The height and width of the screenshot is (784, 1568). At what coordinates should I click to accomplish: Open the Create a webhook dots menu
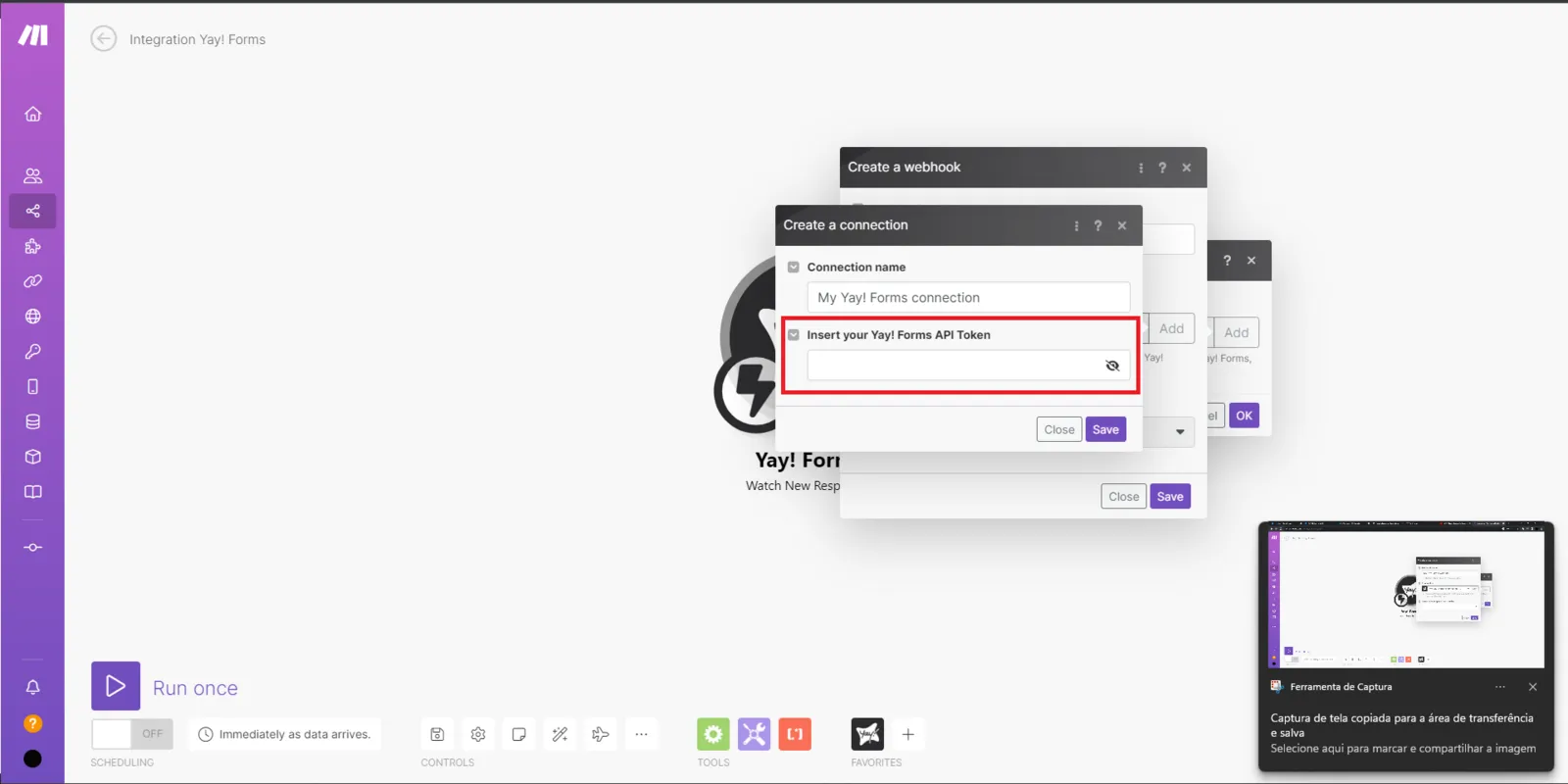[x=1141, y=168]
